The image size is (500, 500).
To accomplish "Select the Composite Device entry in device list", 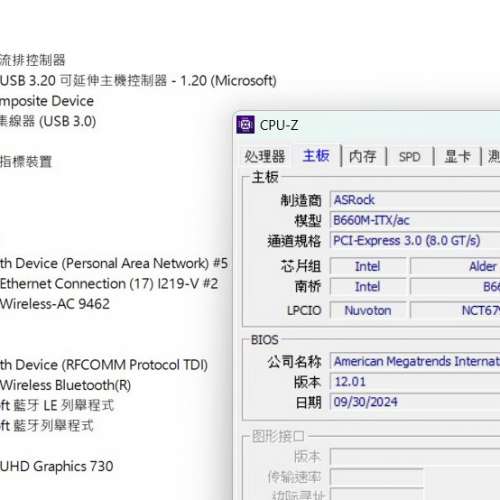I will (47, 101).
